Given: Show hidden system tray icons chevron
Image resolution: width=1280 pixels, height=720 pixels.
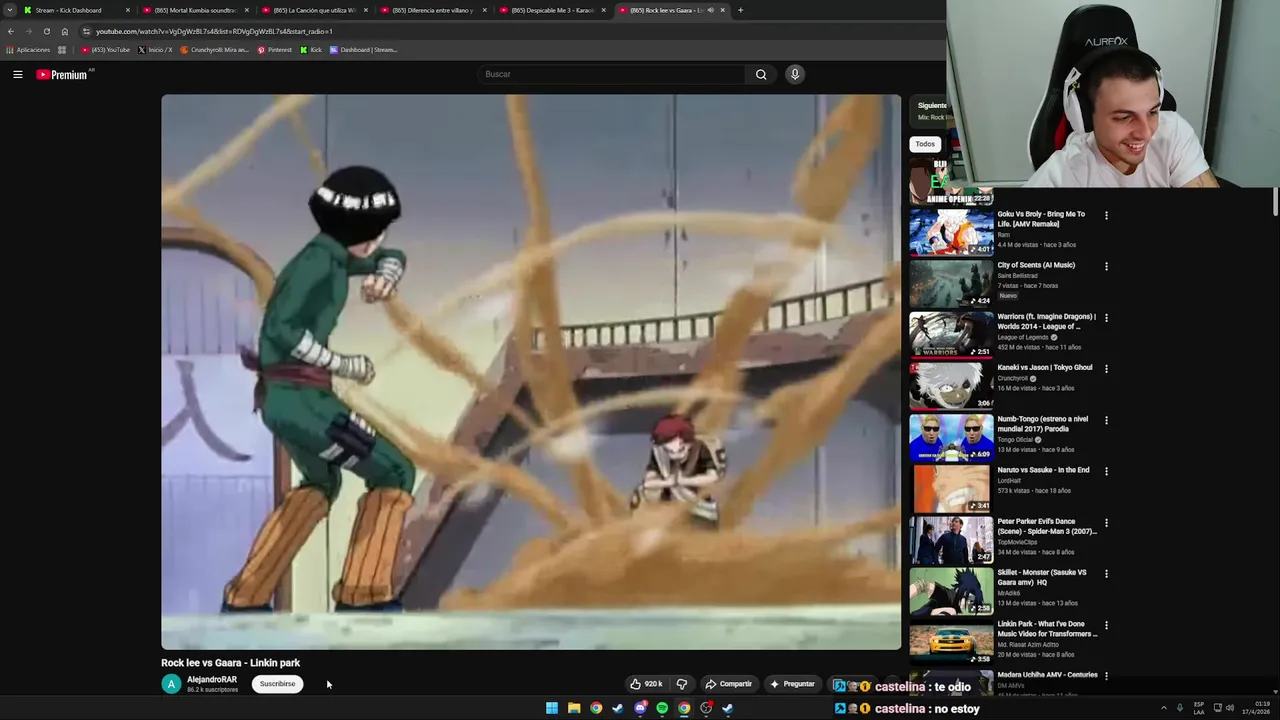Looking at the screenshot, I should tap(1163, 708).
